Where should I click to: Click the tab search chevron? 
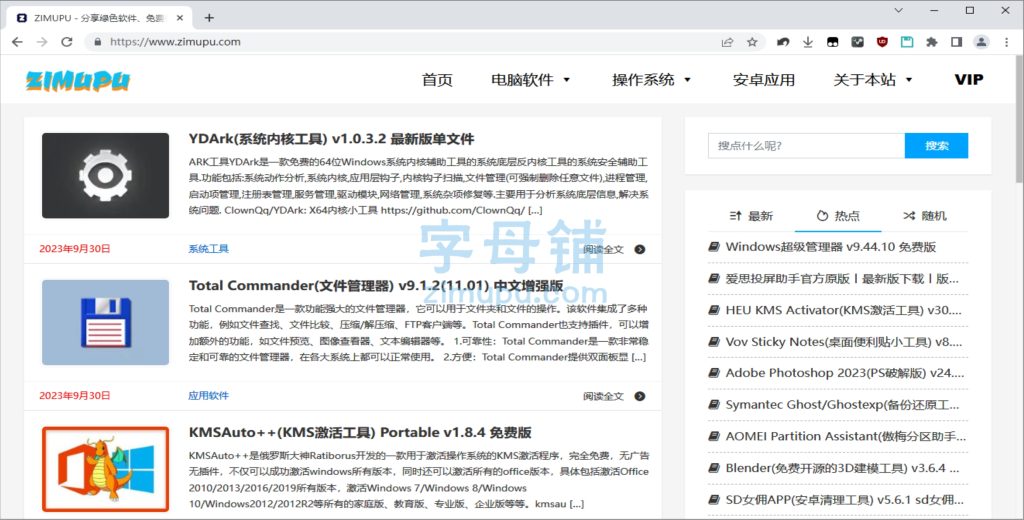899,10
